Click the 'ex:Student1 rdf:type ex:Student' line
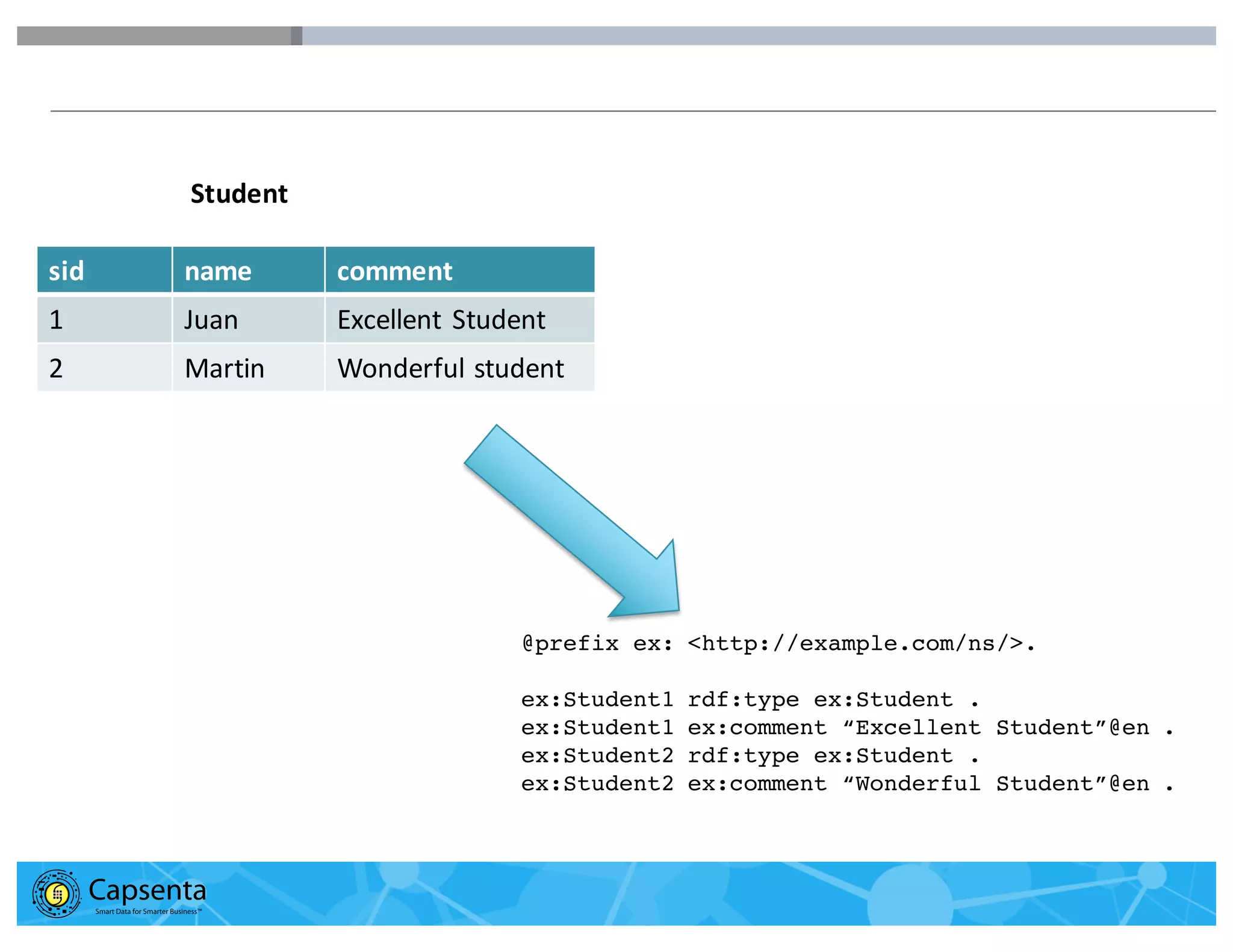Viewport: 1233px width, 952px height. coord(751,700)
